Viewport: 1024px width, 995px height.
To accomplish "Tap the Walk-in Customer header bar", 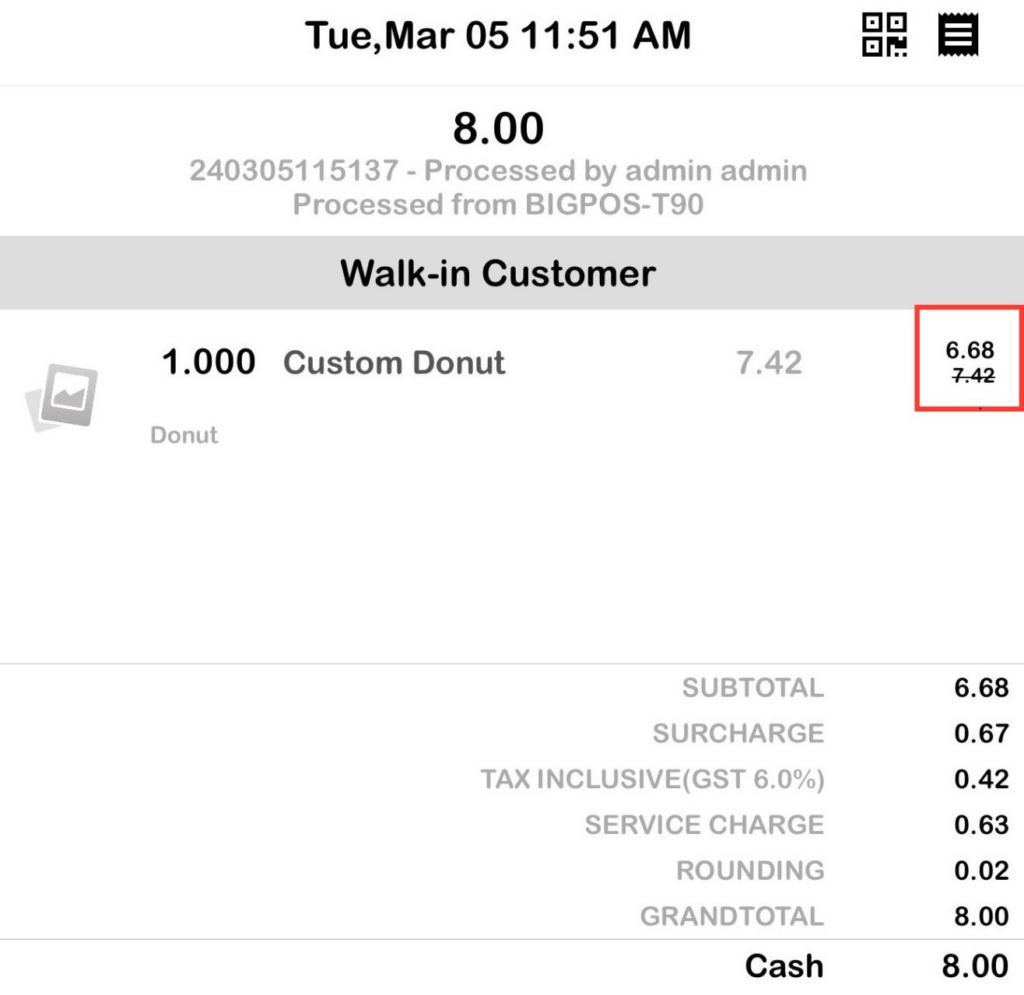I will point(498,273).
